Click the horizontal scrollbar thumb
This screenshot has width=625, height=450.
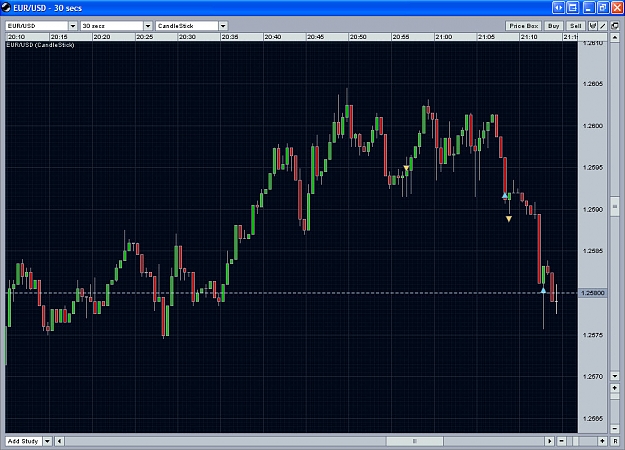(x=415, y=441)
